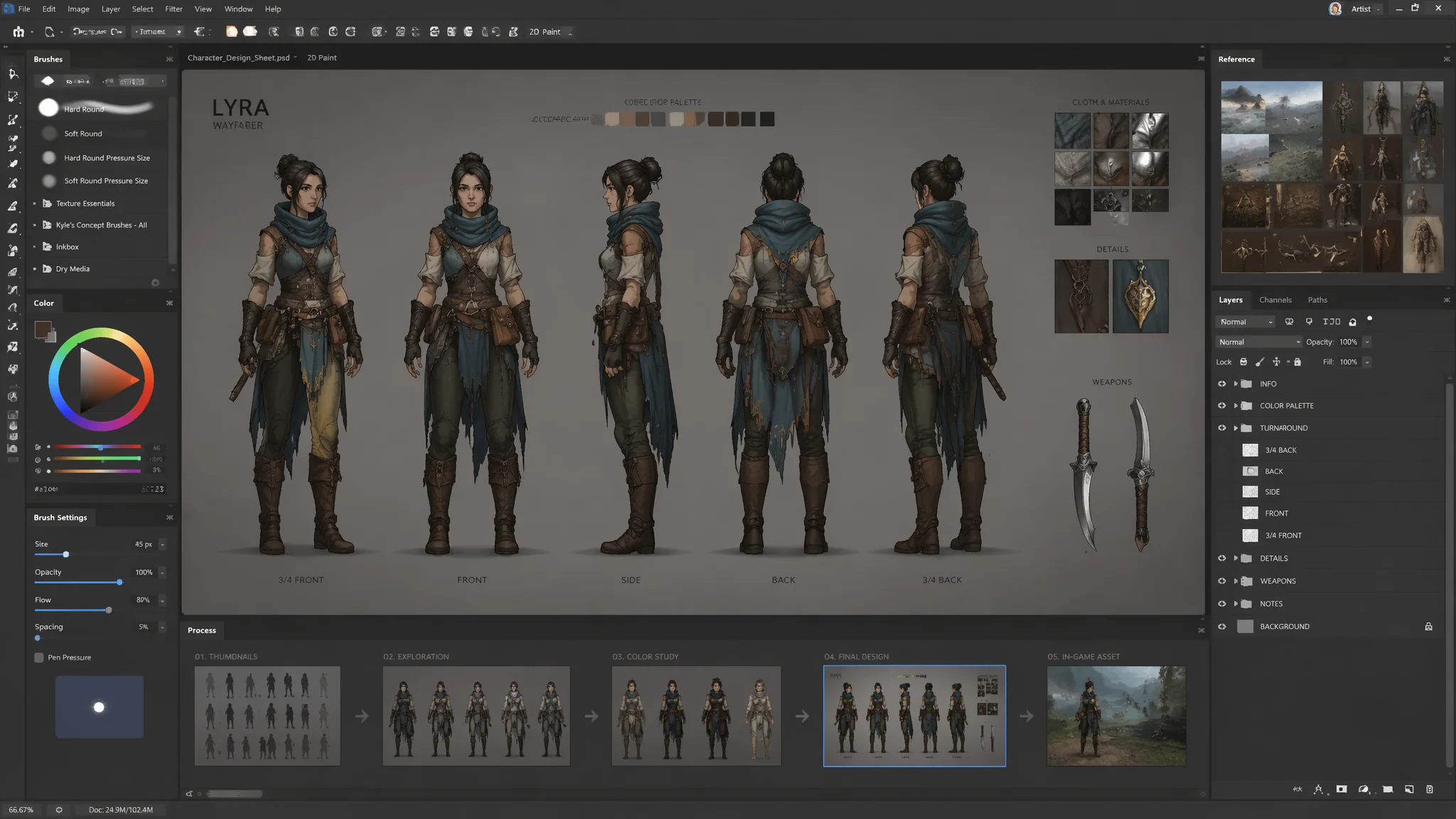Hide the DETAILS layer group

tap(1221, 558)
